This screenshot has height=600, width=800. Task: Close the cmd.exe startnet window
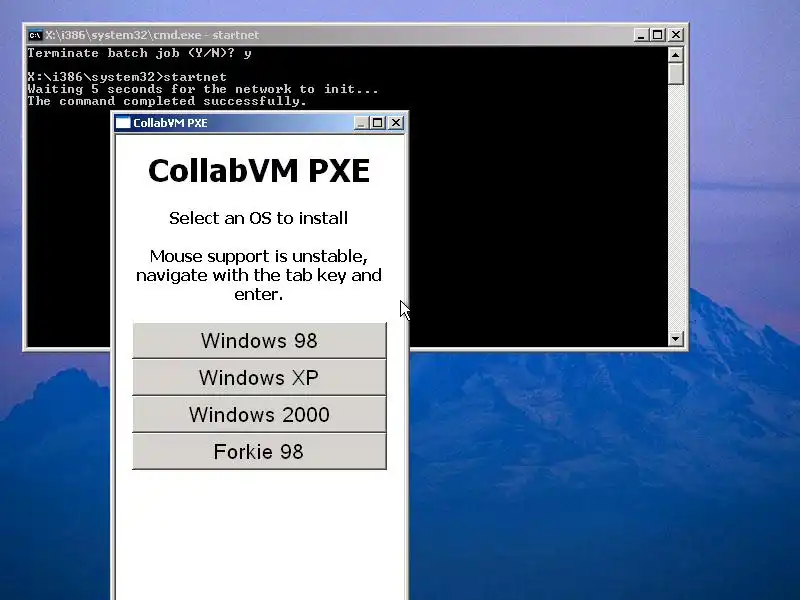(676, 35)
